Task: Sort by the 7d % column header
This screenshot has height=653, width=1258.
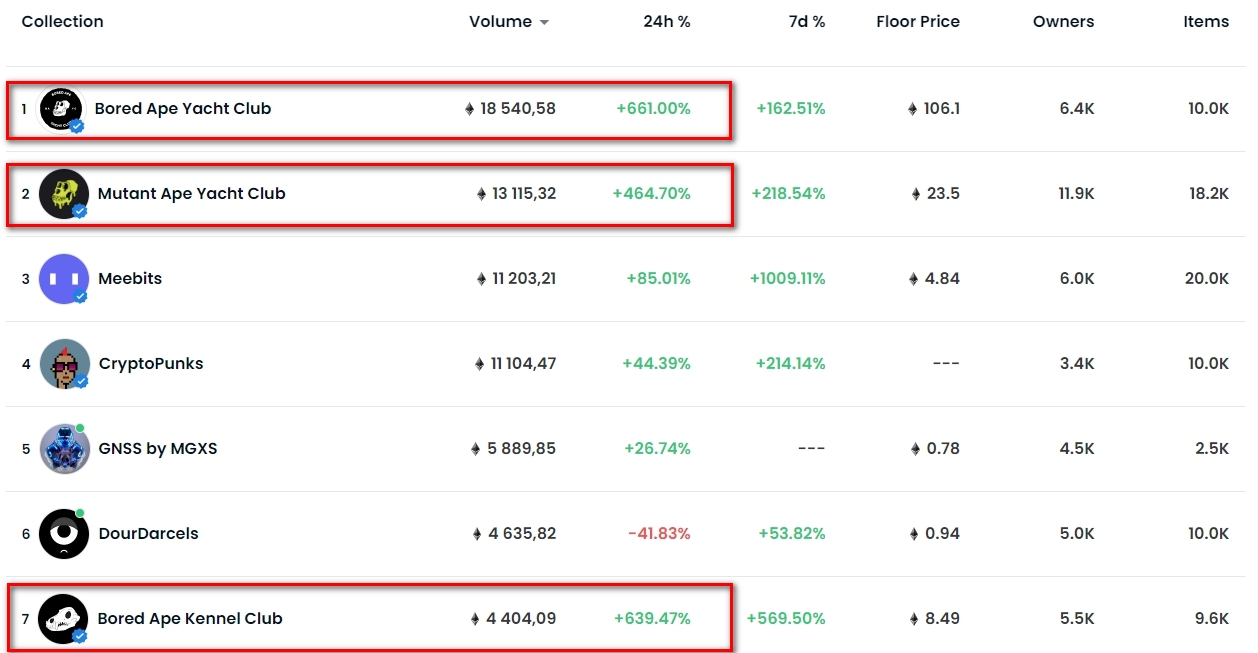Action: point(806,21)
